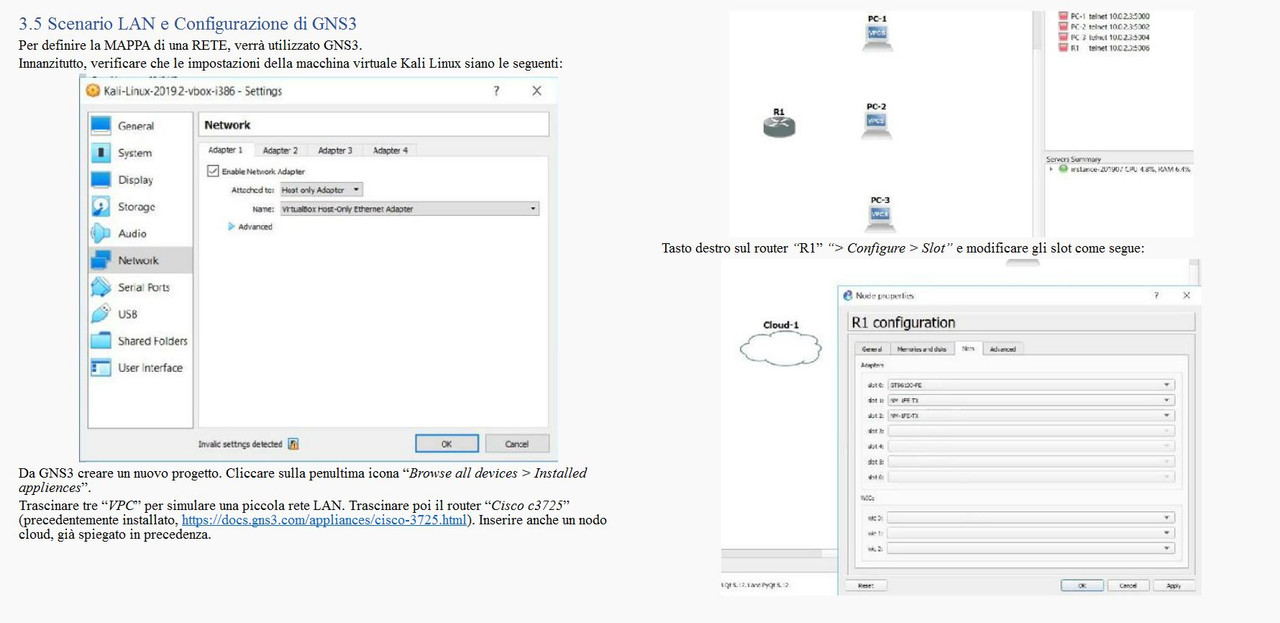Switch to R1 configuration Advanced tab
The width and height of the screenshot is (1280, 623).
[x=1003, y=349]
